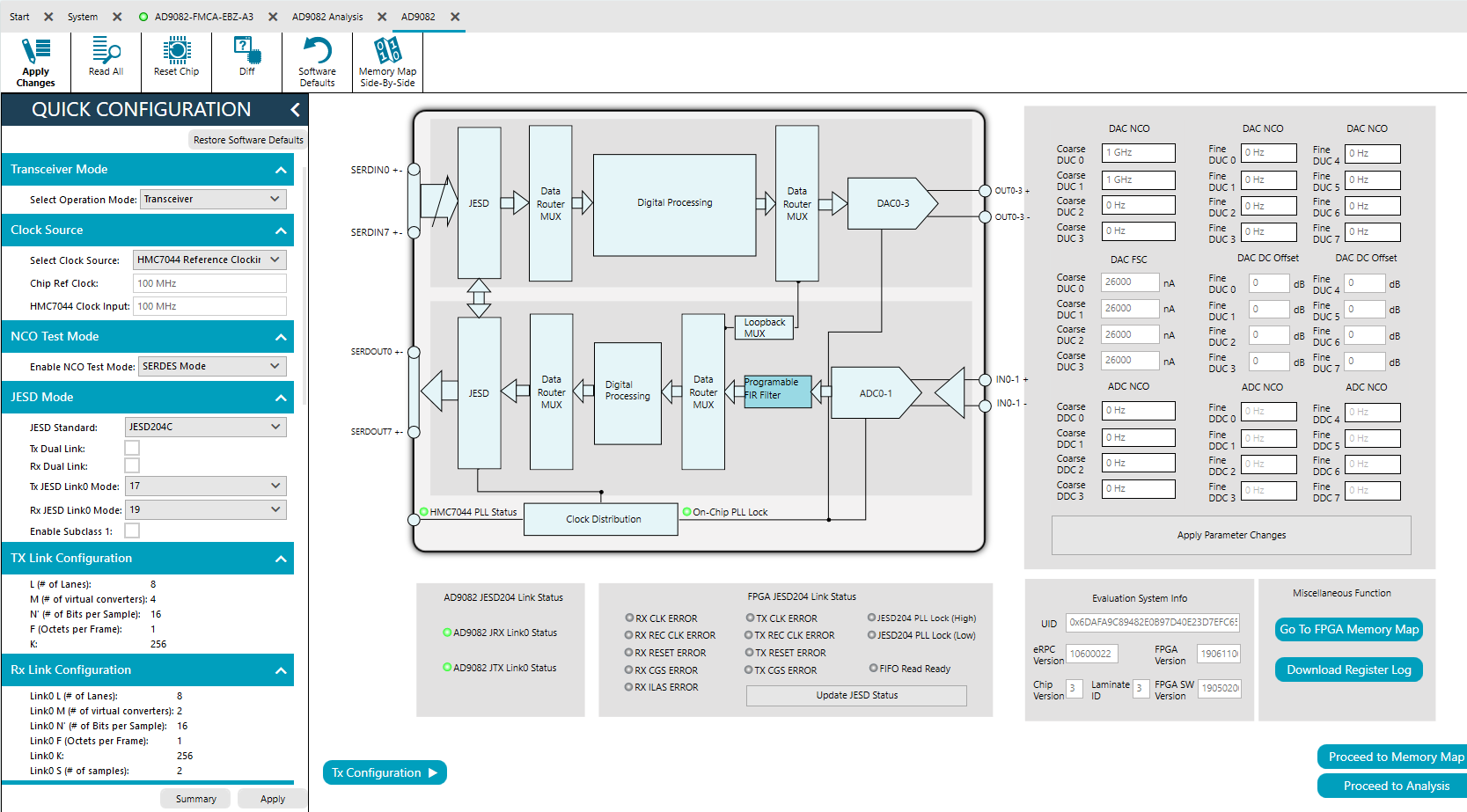Click Apply Parameter Changes button
This screenshot has height=812, width=1467.
pyautogui.click(x=1231, y=535)
